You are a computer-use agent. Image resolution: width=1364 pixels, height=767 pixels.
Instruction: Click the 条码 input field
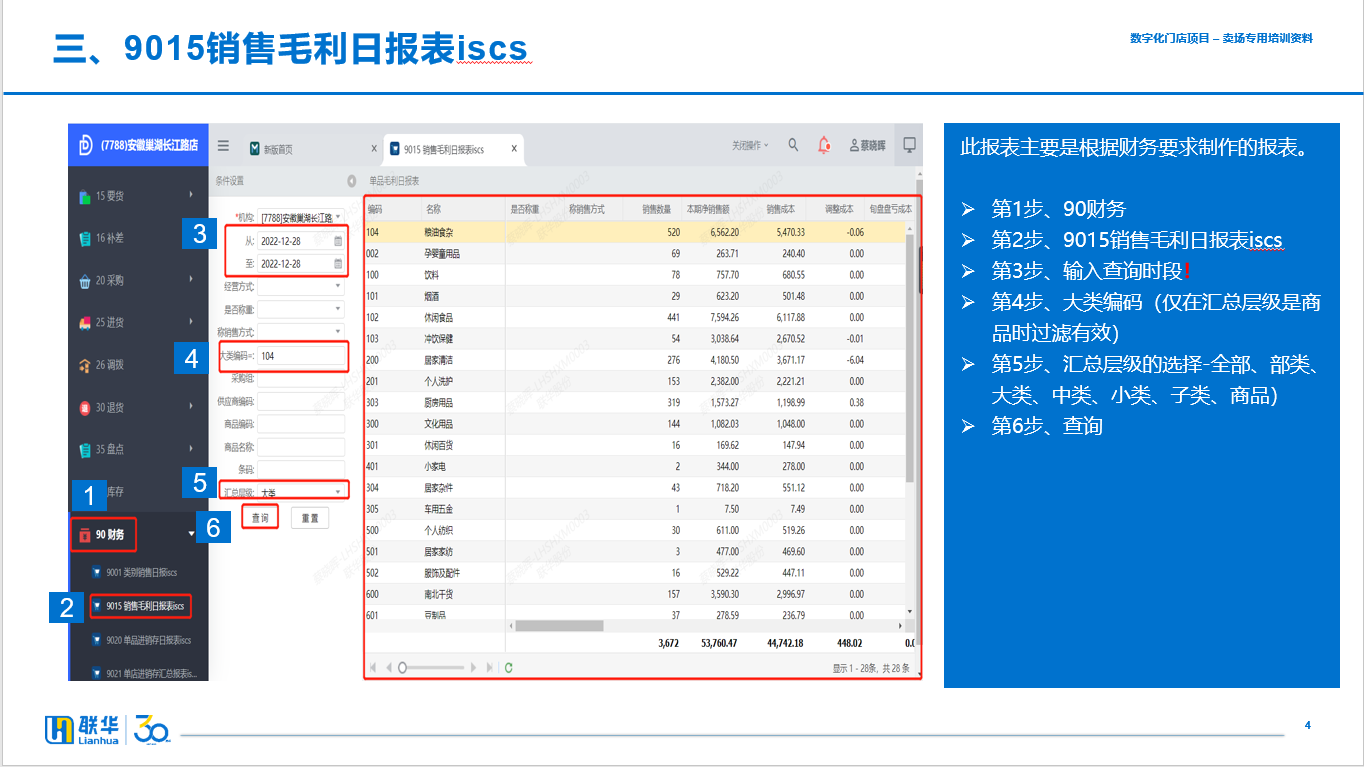tap(301, 469)
